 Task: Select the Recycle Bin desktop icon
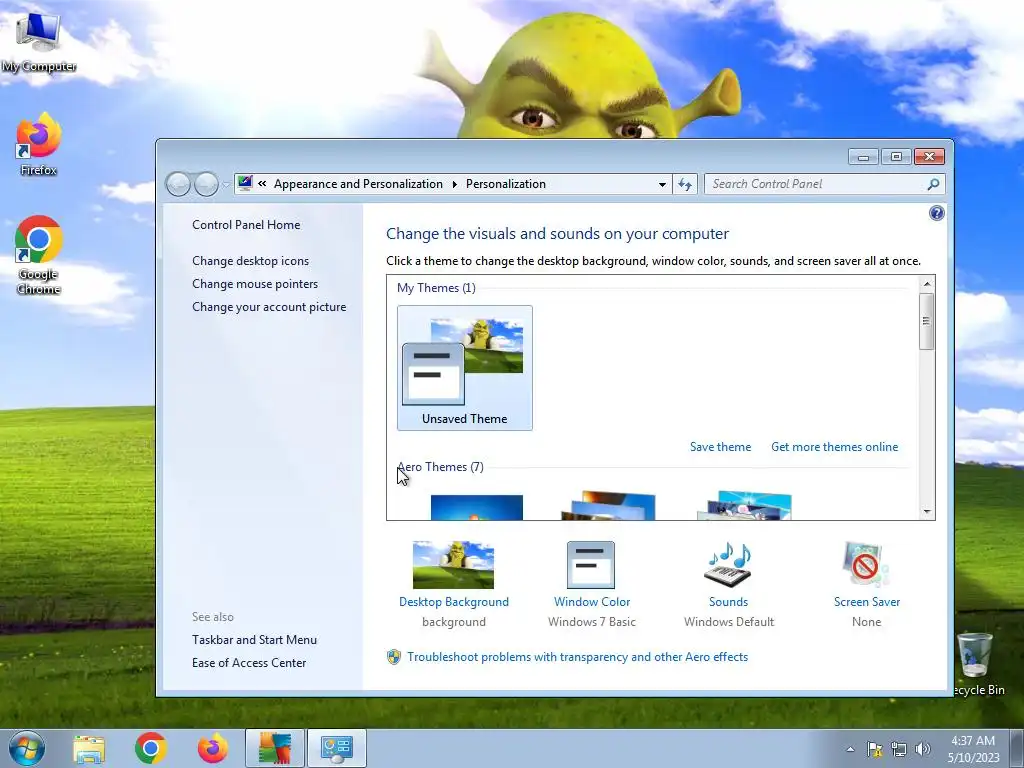tap(977, 664)
